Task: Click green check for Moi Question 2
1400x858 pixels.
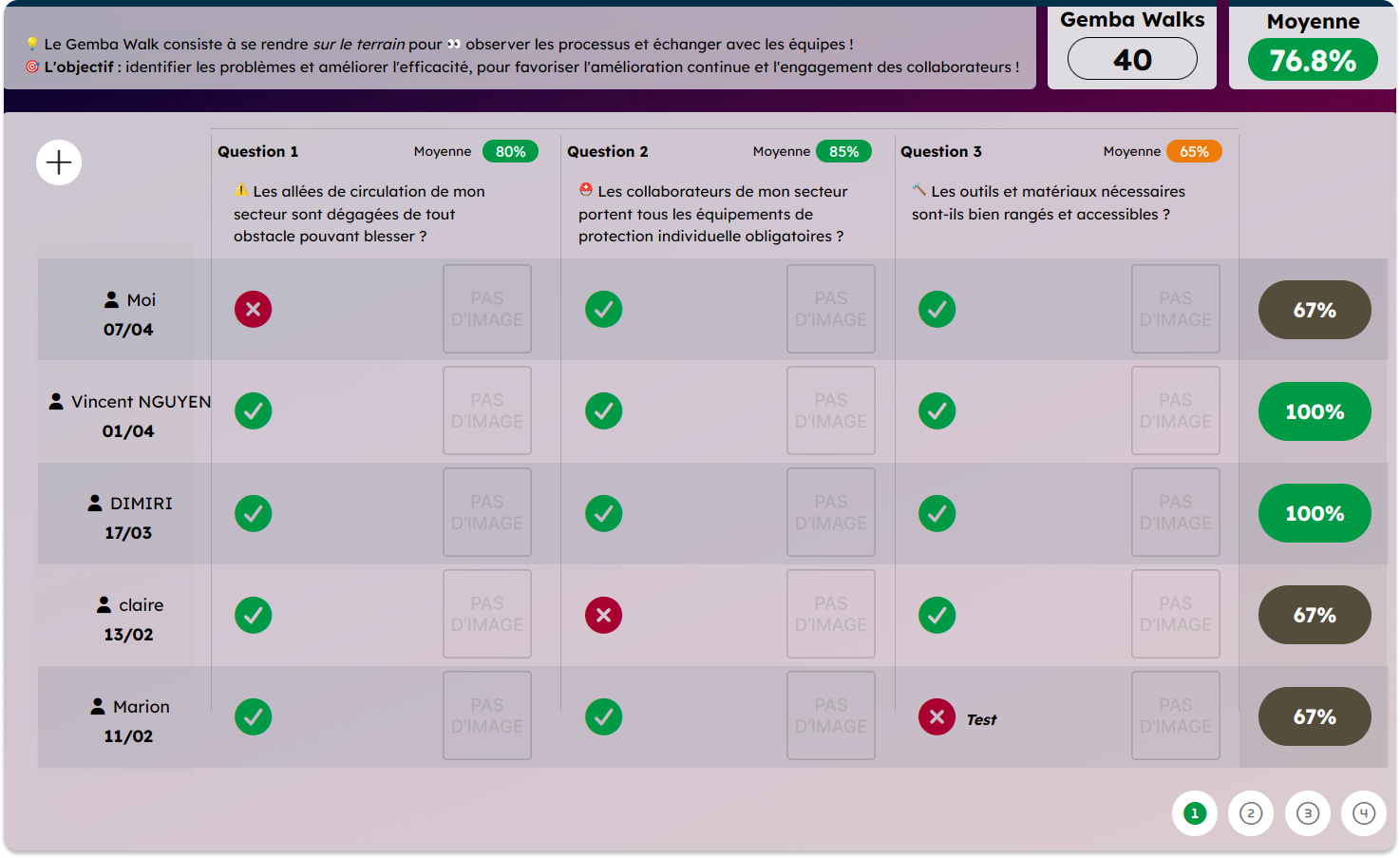Action: tap(604, 309)
